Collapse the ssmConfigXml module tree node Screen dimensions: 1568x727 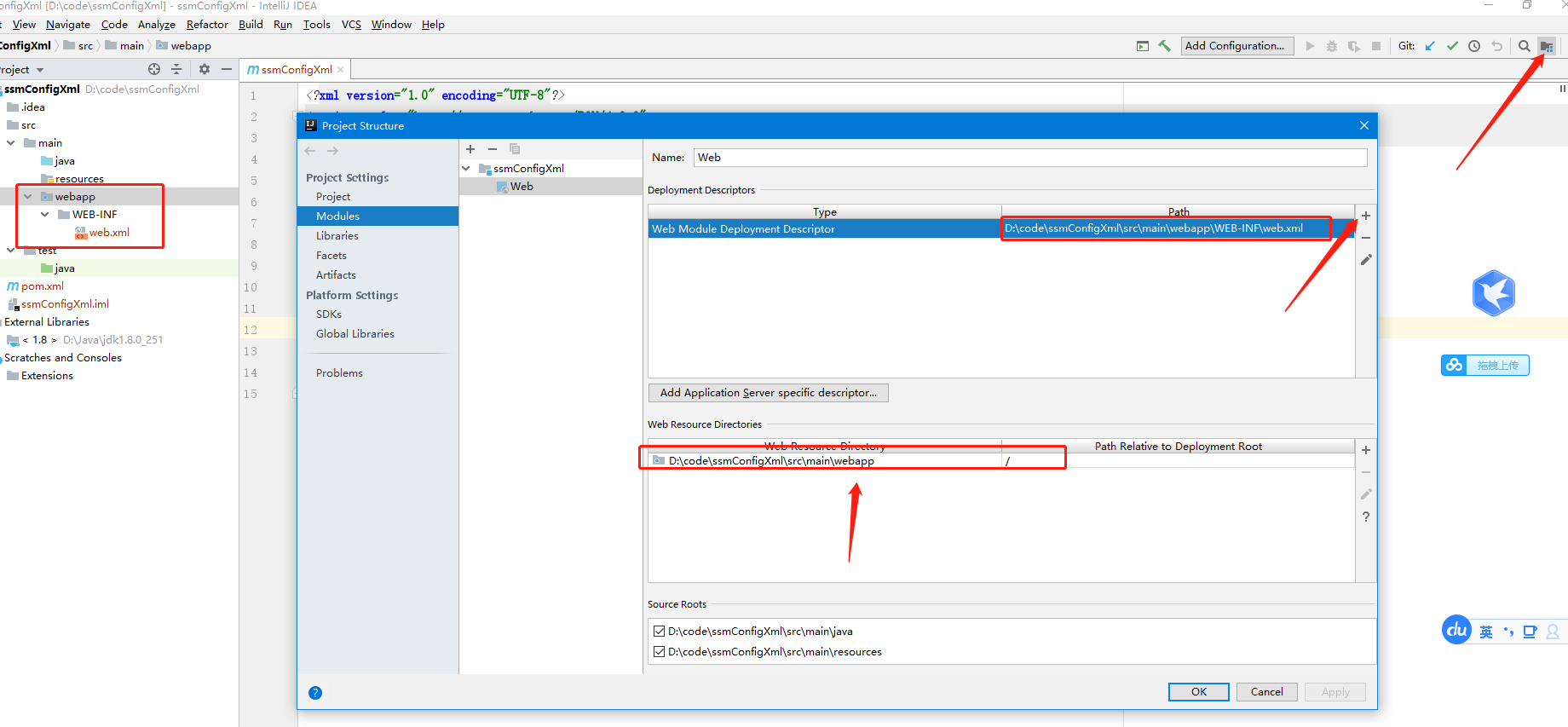(x=466, y=169)
